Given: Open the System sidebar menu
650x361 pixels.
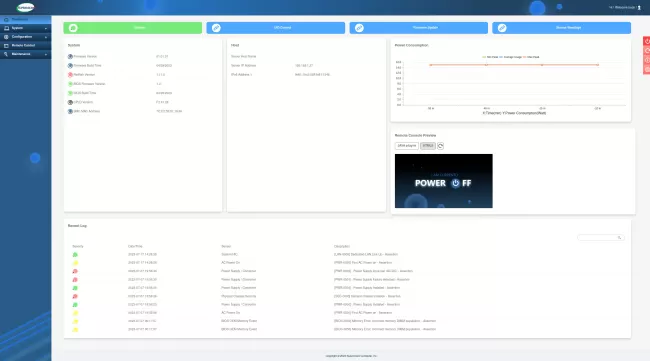Looking at the screenshot, I should pos(26,28).
